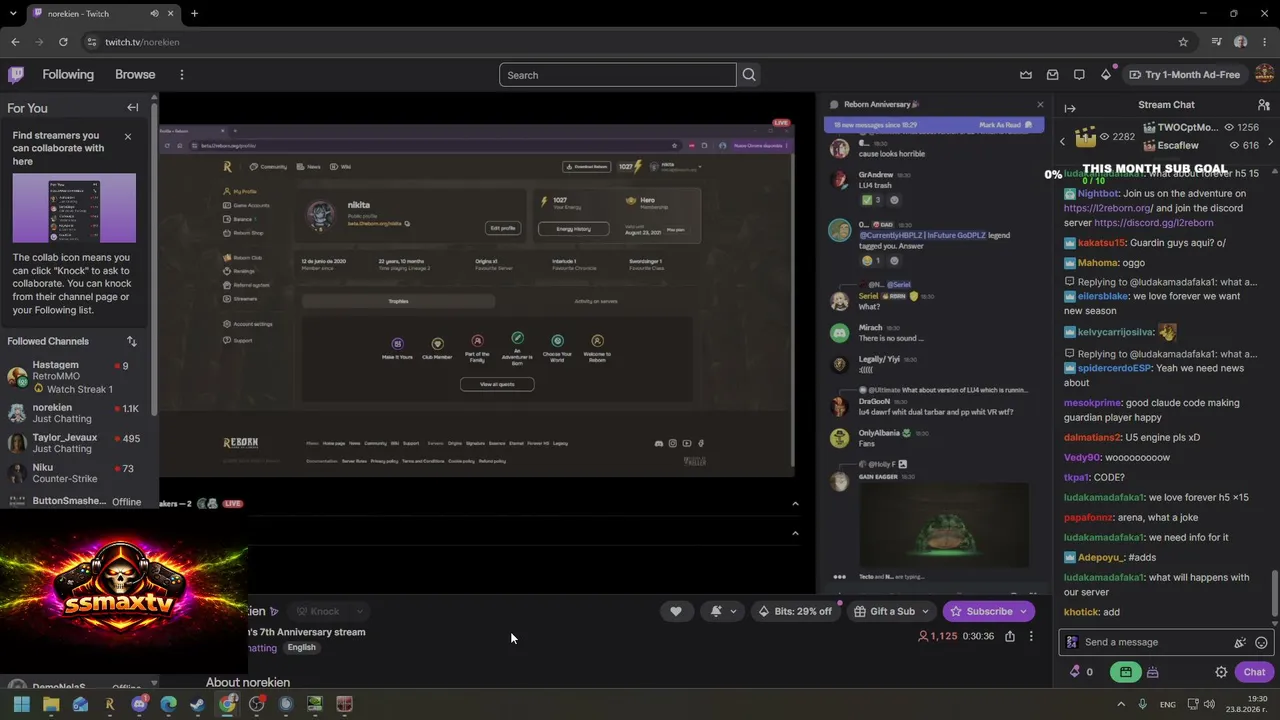Image resolution: width=1280 pixels, height=720 pixels.
Task: Open the channel points balance icon
Action: (1075, 672)
